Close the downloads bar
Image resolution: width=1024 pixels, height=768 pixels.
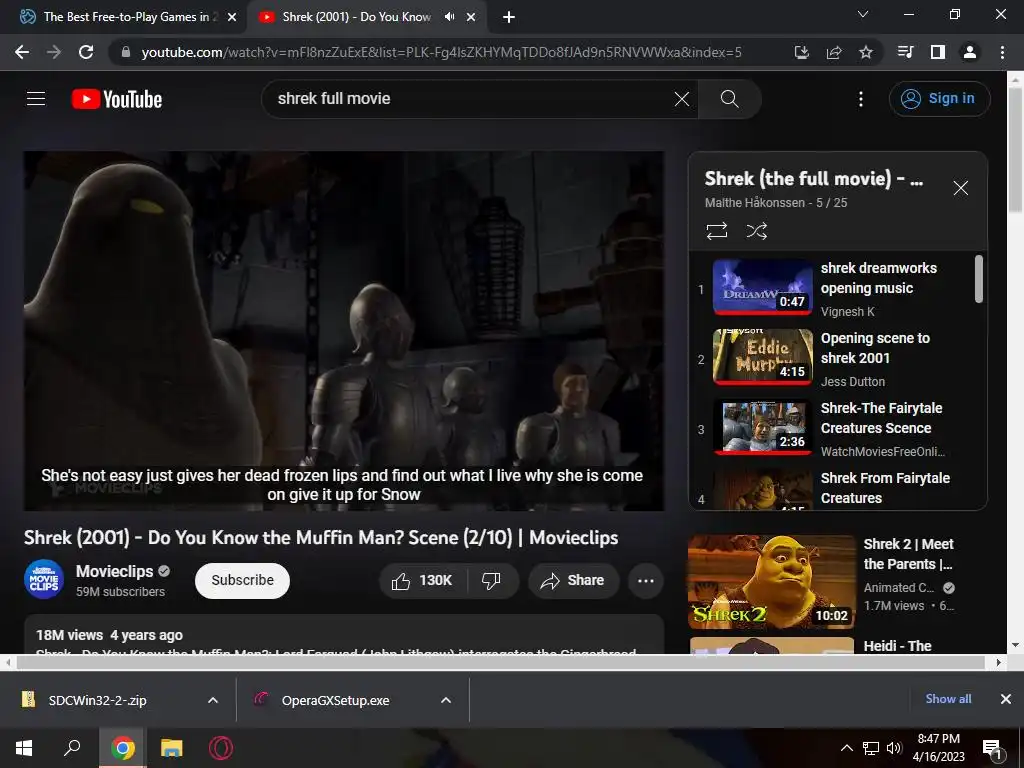coord(1006,699)
